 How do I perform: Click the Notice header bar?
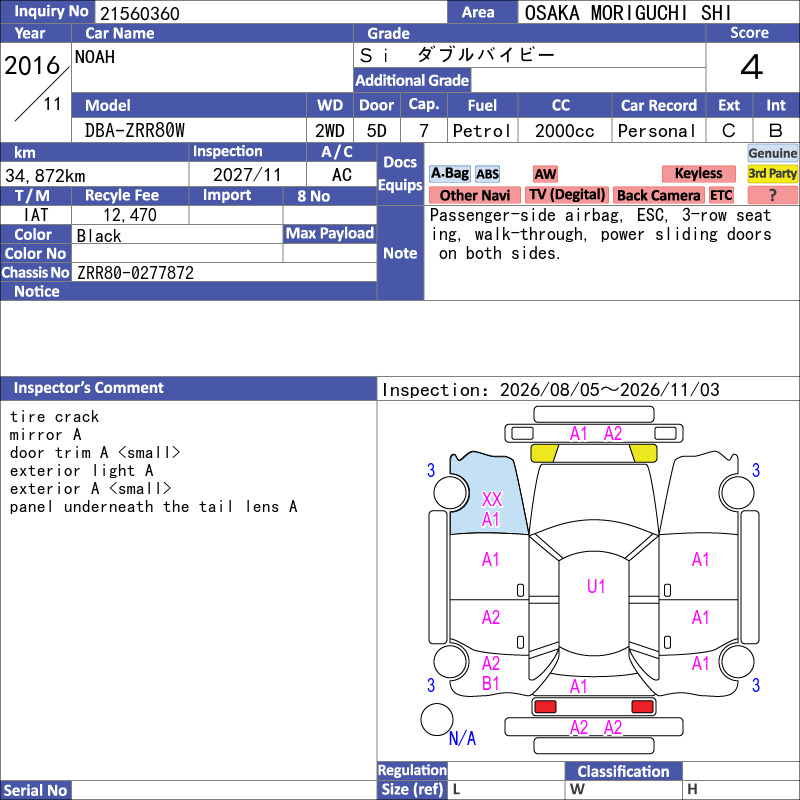pos(188,291)
